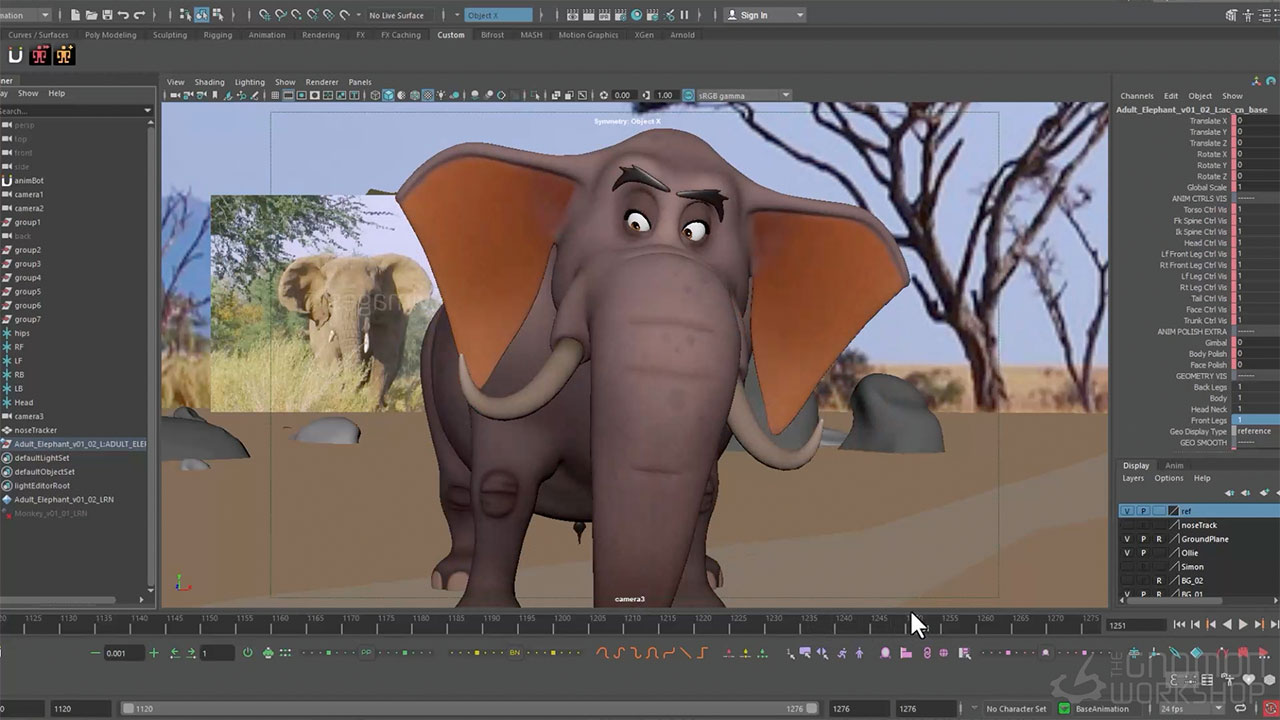The height and width of the screenshot is (720, 1280).
Task: Click the green power icon in animBot toolbar
Action: tap(247, 653)
